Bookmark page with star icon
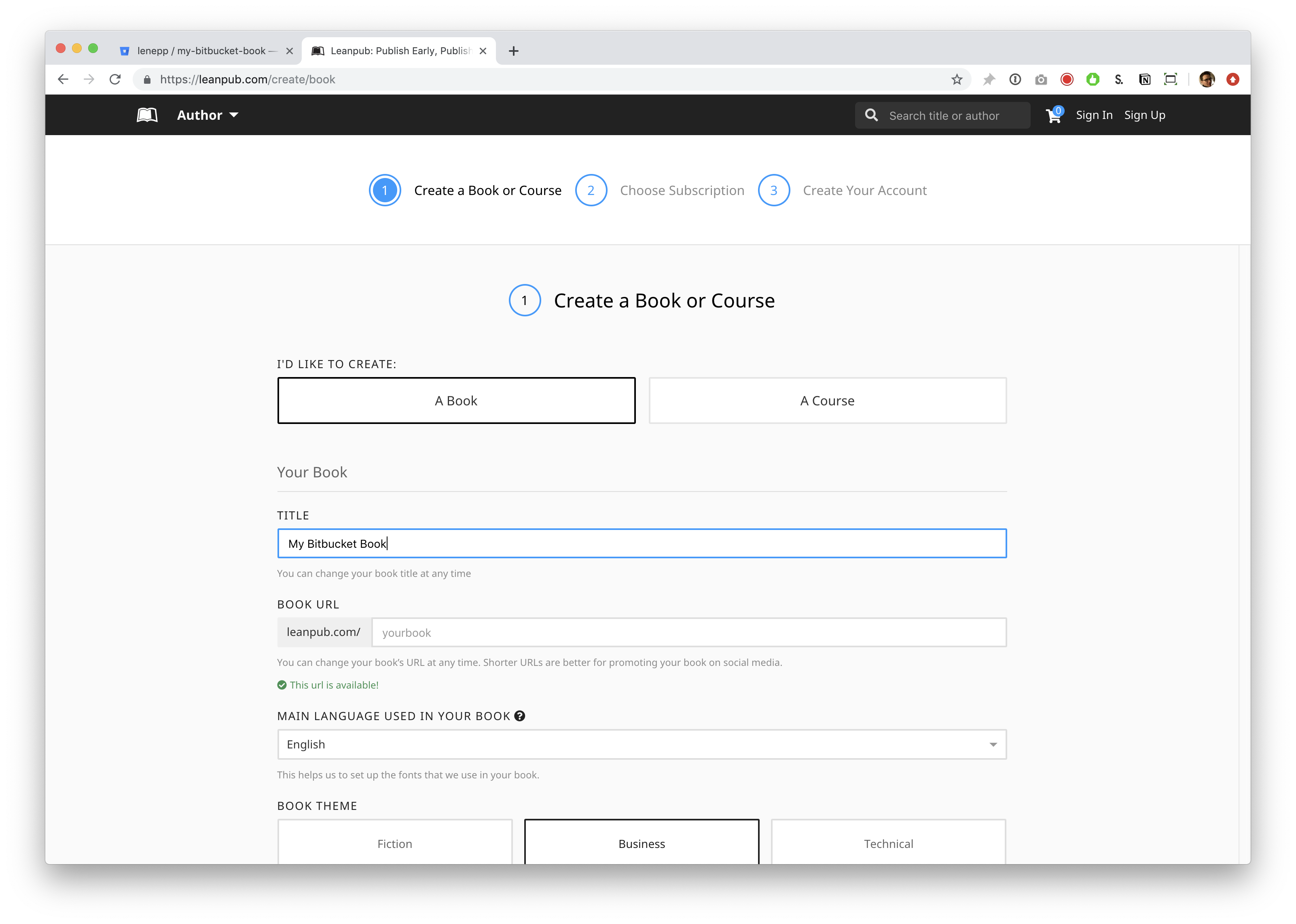 956,80
